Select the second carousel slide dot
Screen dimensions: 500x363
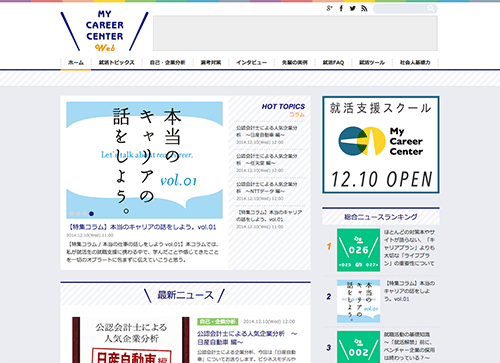coord(78,214)
